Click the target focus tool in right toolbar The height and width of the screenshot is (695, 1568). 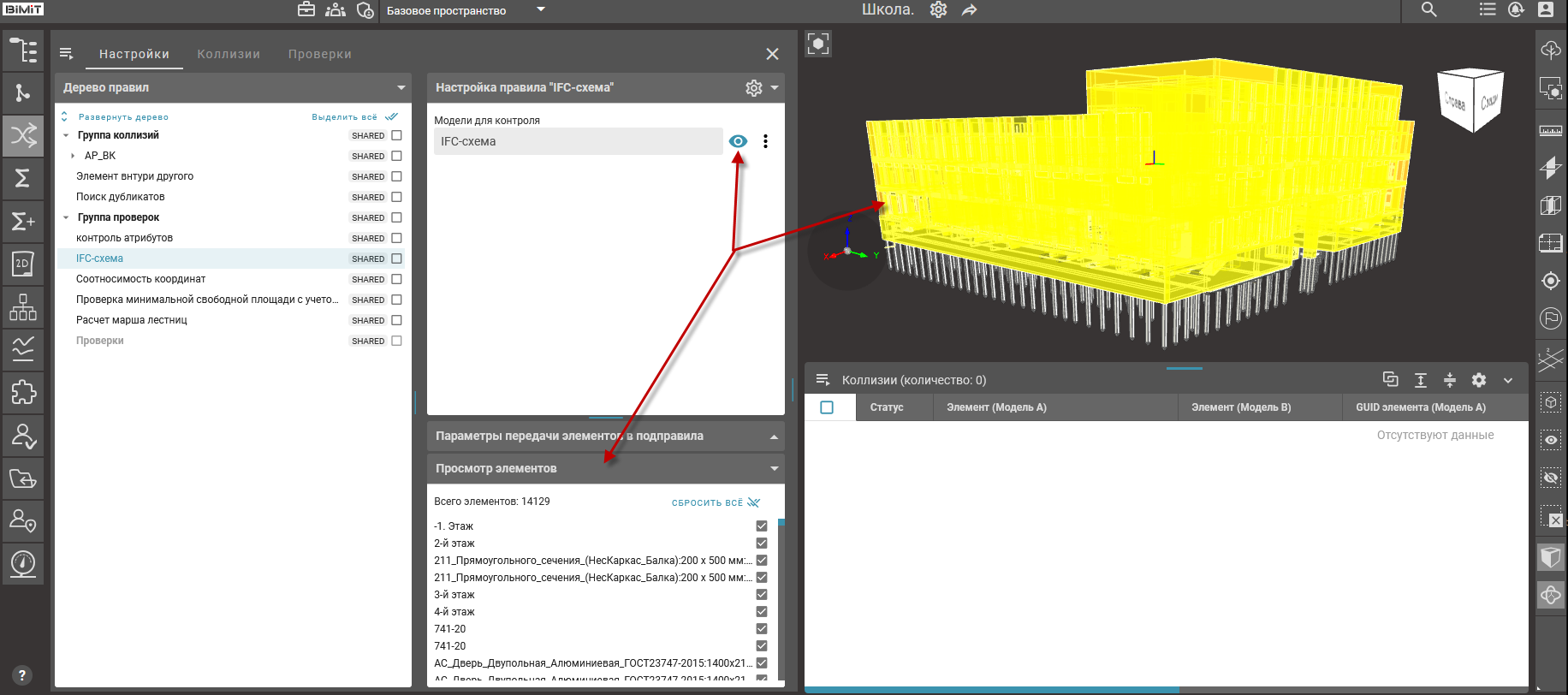click(x=1551, y=281)
